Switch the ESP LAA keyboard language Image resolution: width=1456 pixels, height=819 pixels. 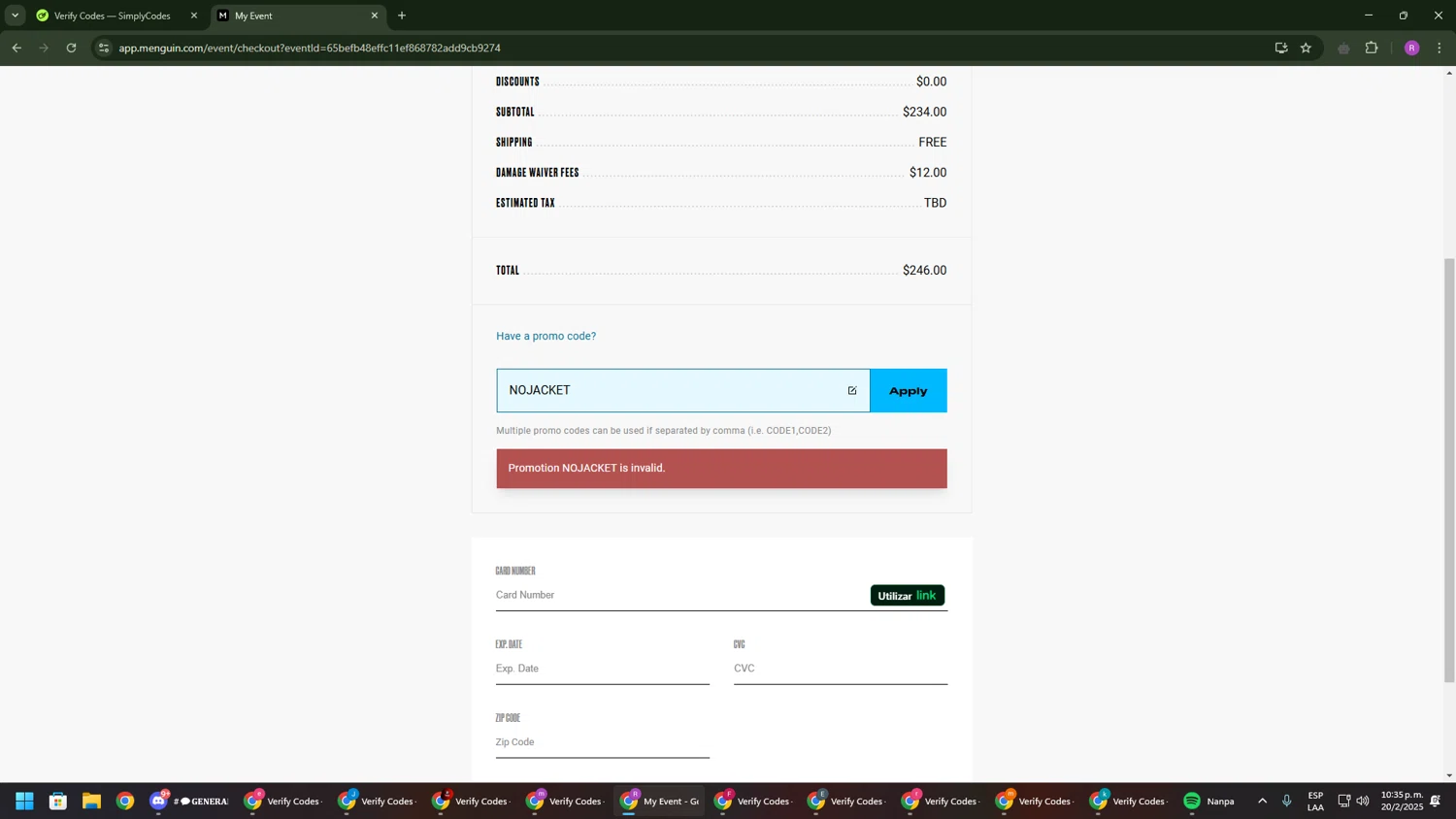(x=1315, y=802)
